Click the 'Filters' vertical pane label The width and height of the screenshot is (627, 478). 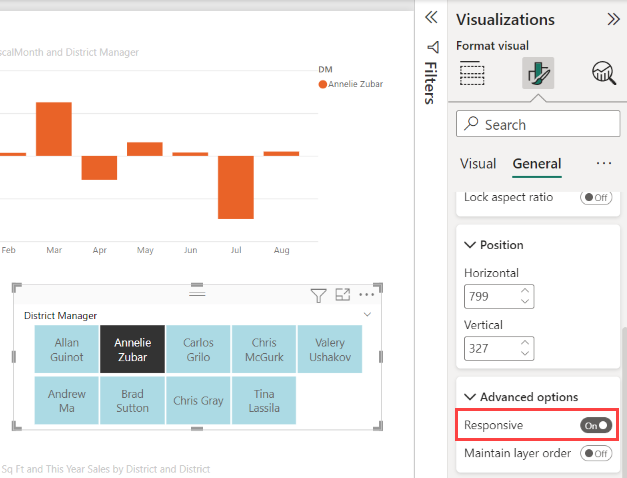pos(430,83)
